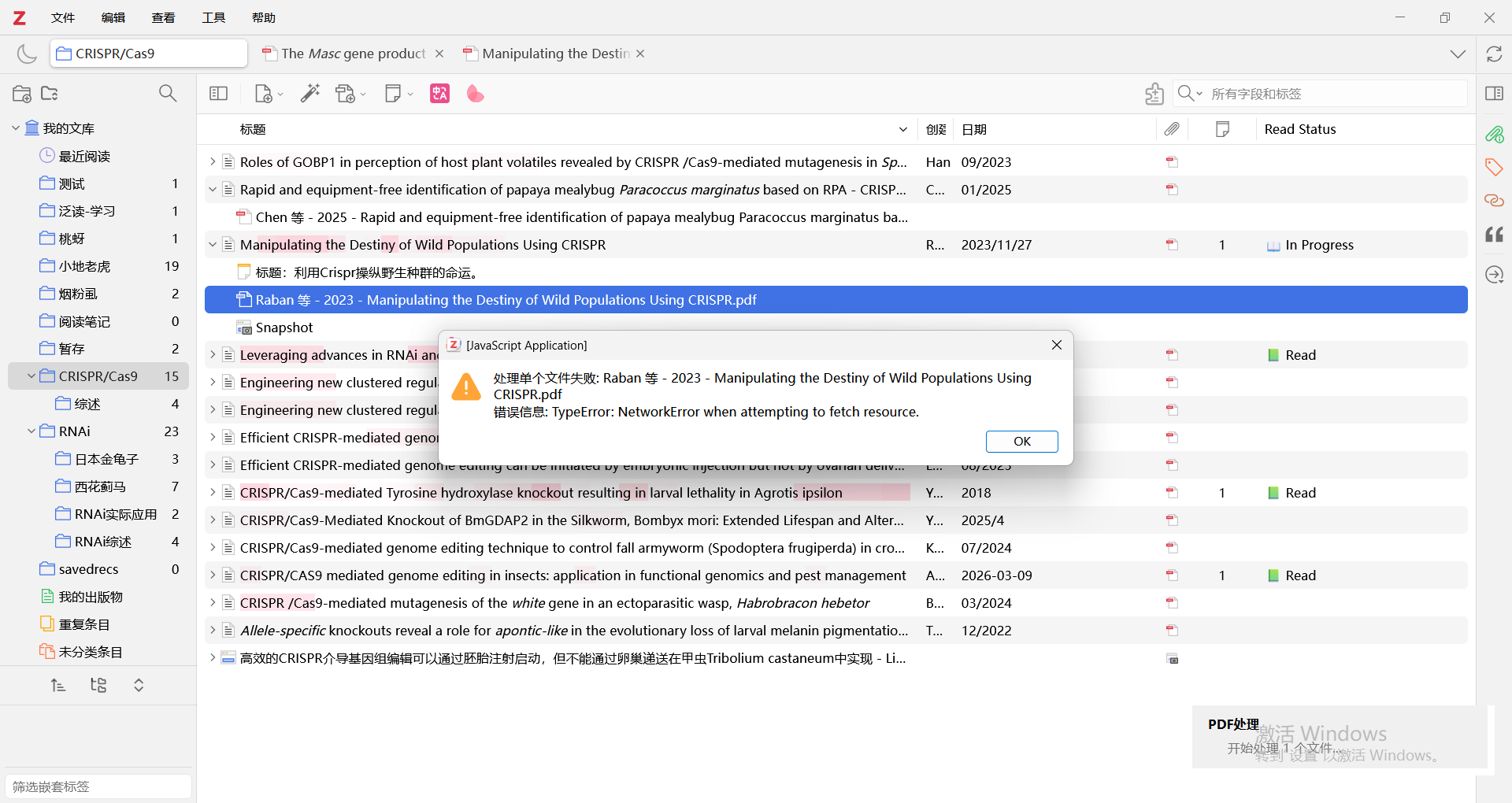Click the locate arrow icon in right sidebar
Image resolution: width=1512 pixels, height=803 pixels.
tap(1494, 274)
